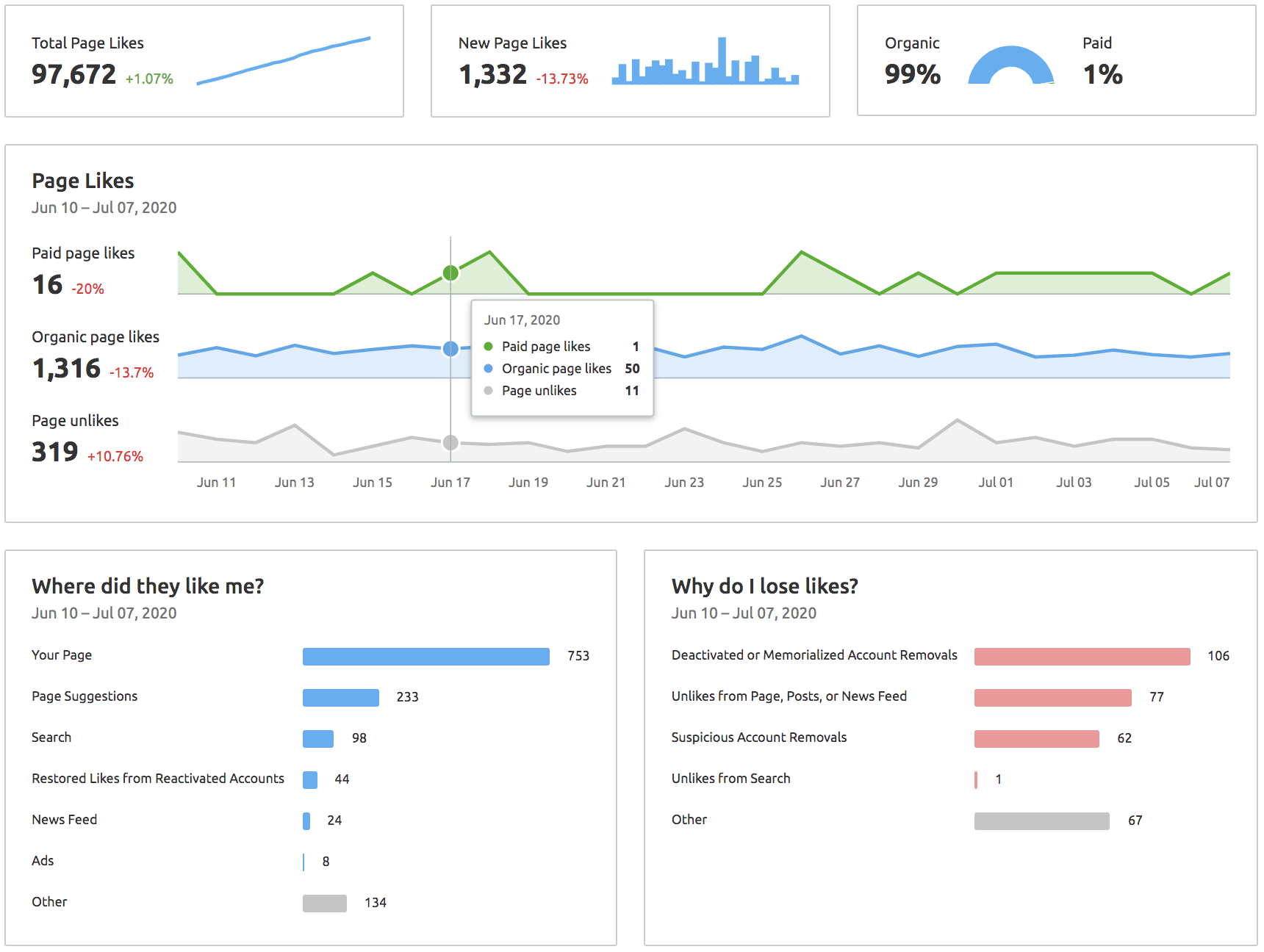
Task: Click the Total Page Likes trend line sparkline
Action: click(284, 61)
